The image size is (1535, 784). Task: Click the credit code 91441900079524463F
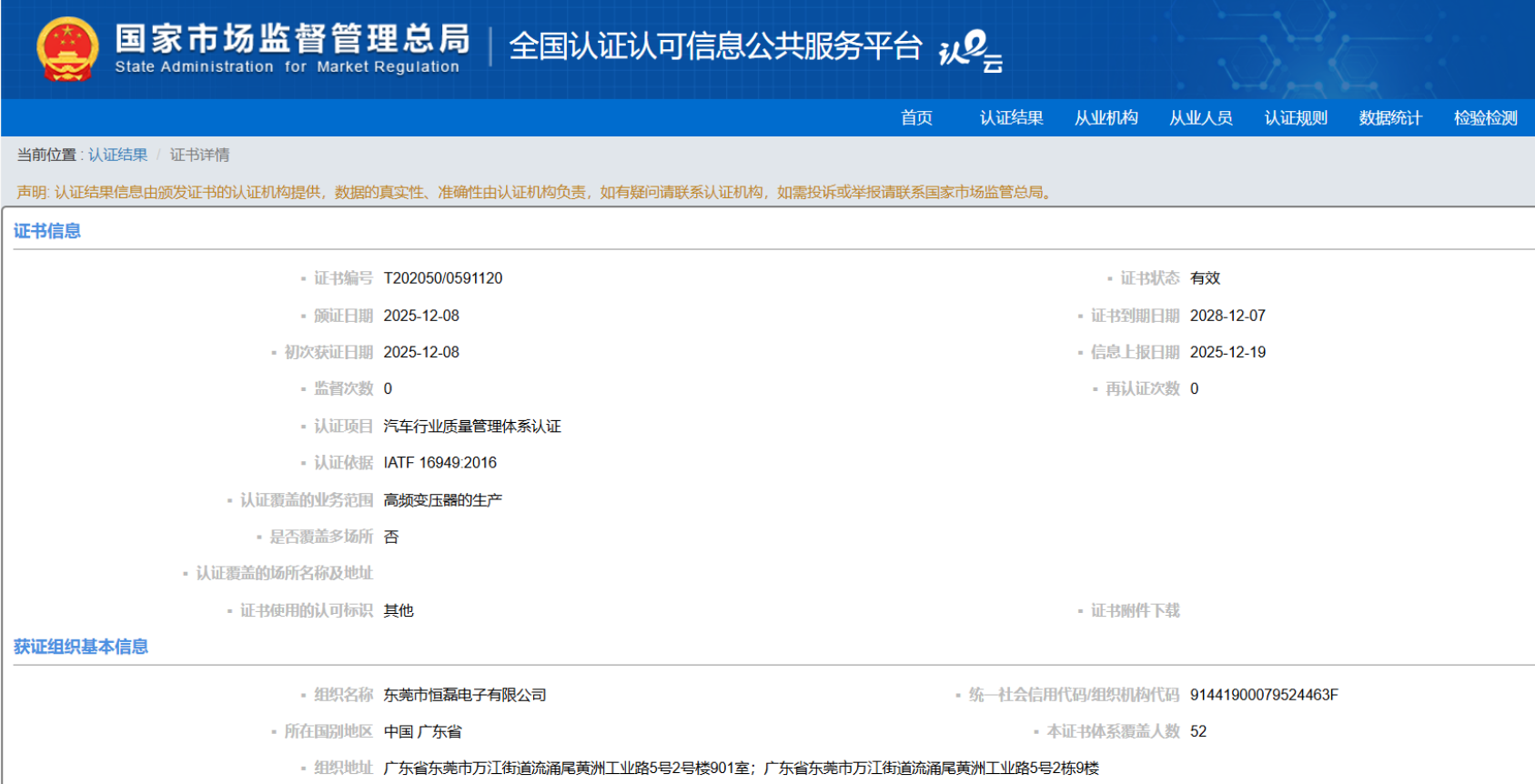pos(1264,695)
